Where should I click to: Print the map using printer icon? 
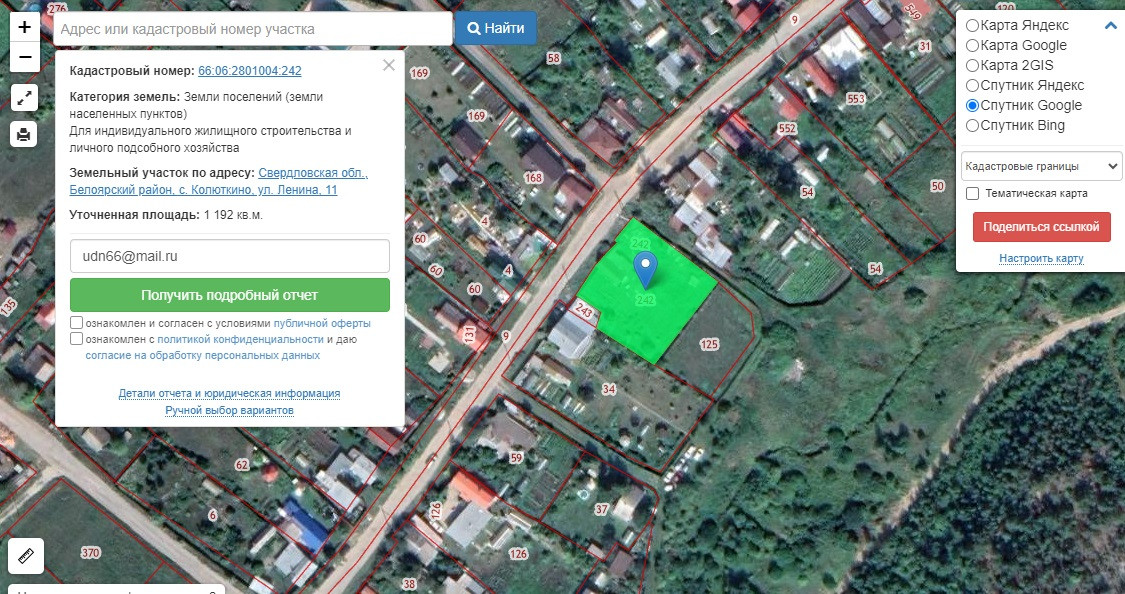click(24, 134)
